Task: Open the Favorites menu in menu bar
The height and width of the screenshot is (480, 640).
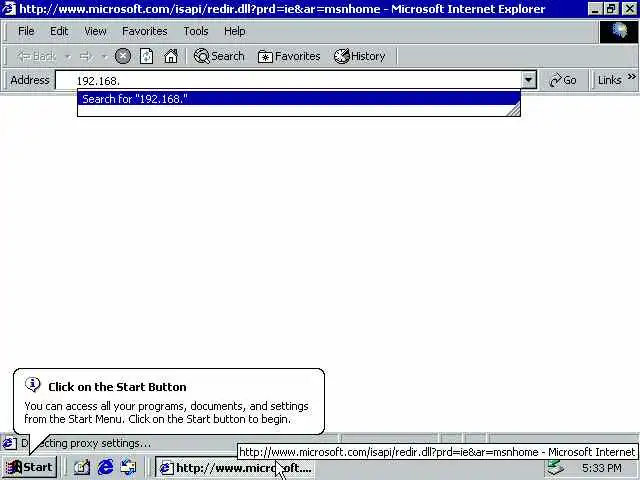Action: pos(145,31)
